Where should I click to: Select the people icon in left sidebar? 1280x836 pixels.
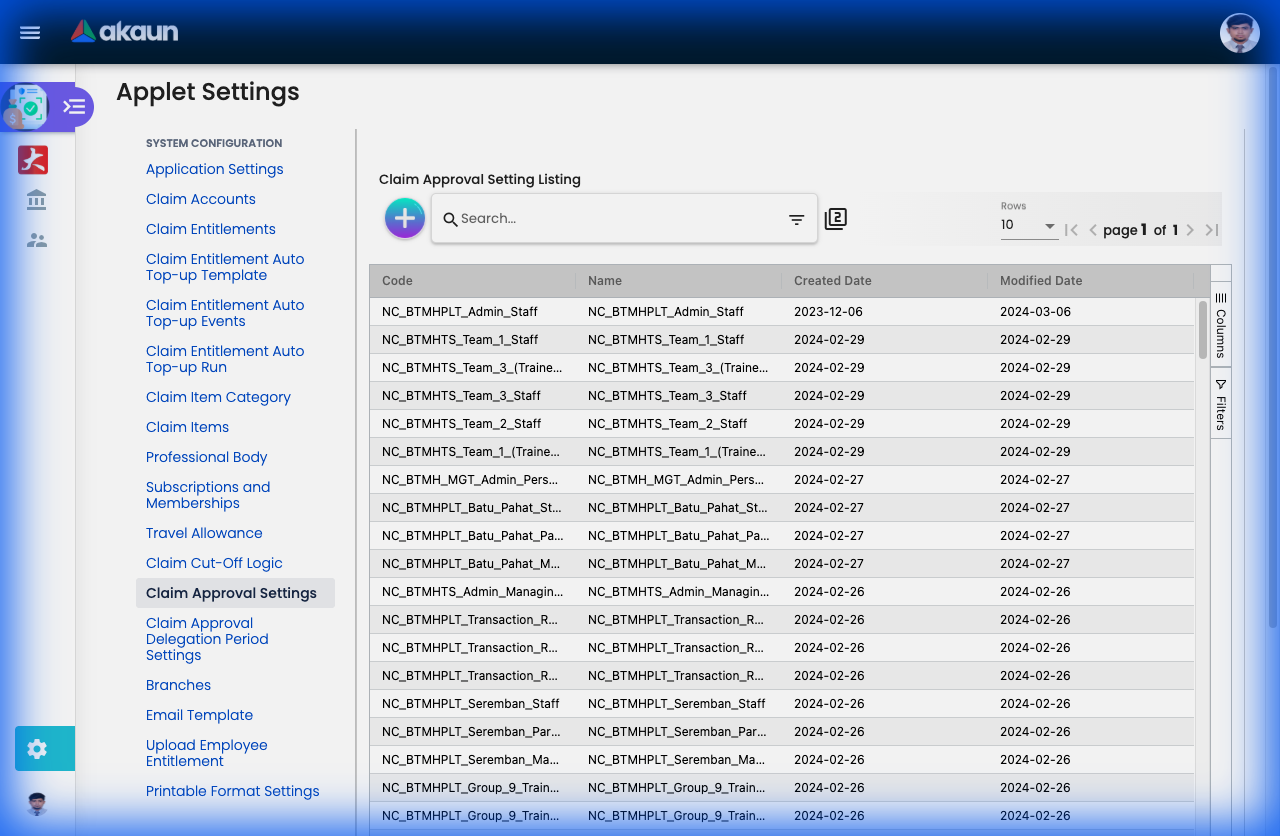pyautogui.click(x=35, y=239)
